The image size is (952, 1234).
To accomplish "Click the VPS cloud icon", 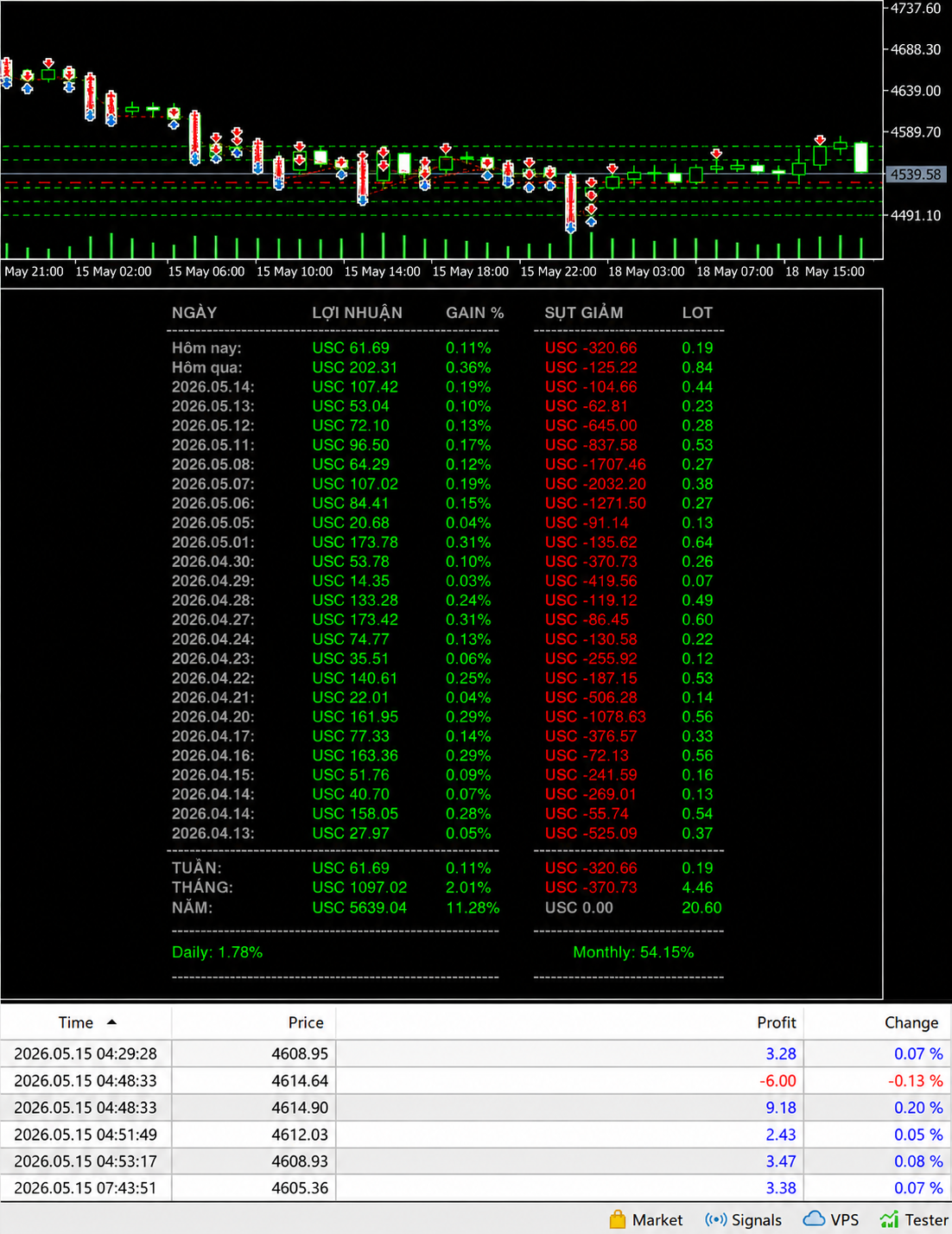I will coord(814,1218).
